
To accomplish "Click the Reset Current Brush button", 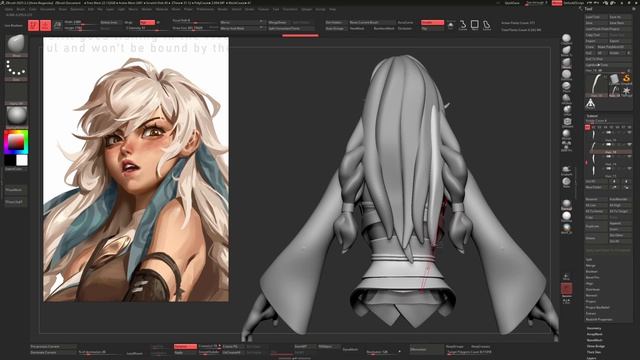I will coord(372,22).
